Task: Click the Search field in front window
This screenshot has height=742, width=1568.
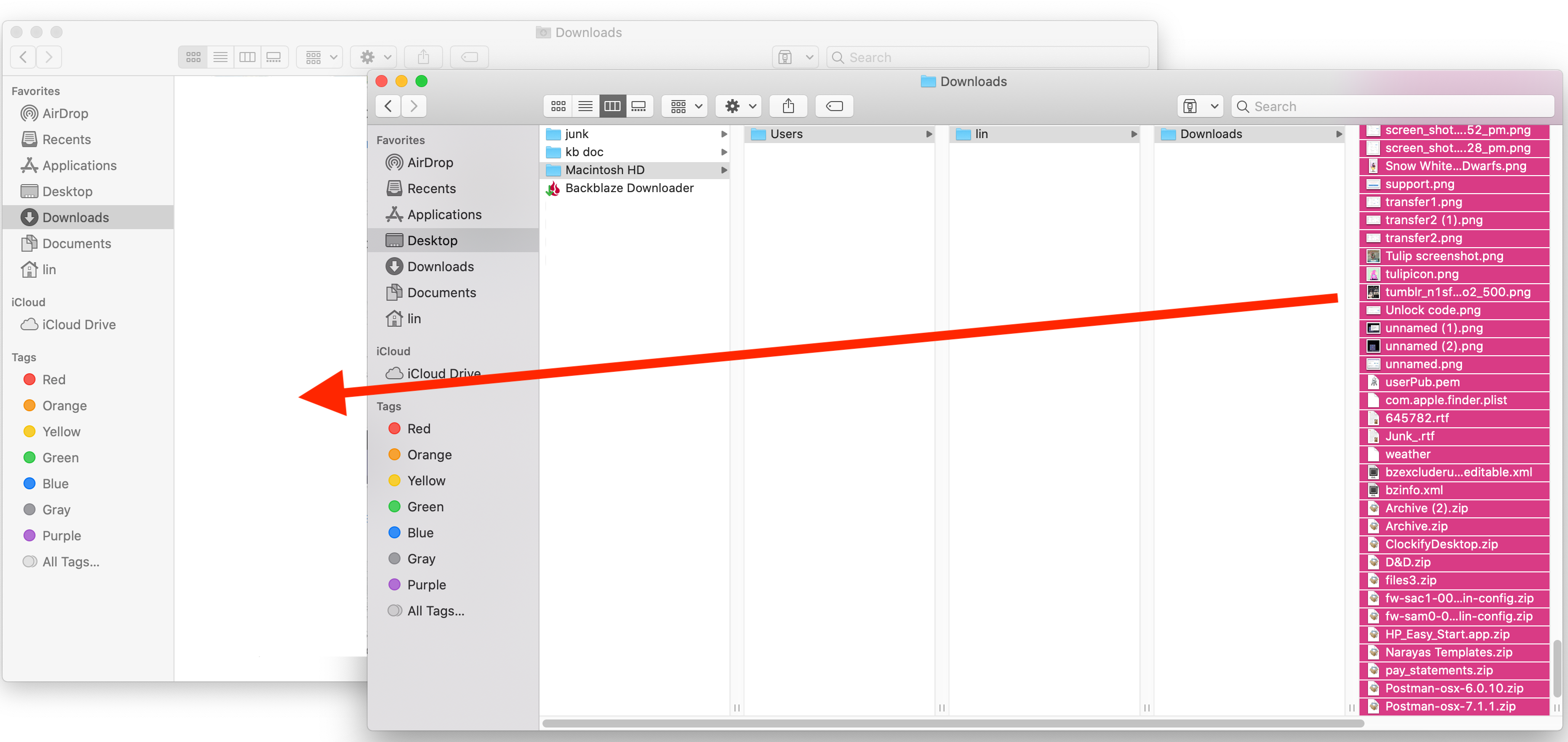Action: pyautogui.click(x=1392, y=106)
